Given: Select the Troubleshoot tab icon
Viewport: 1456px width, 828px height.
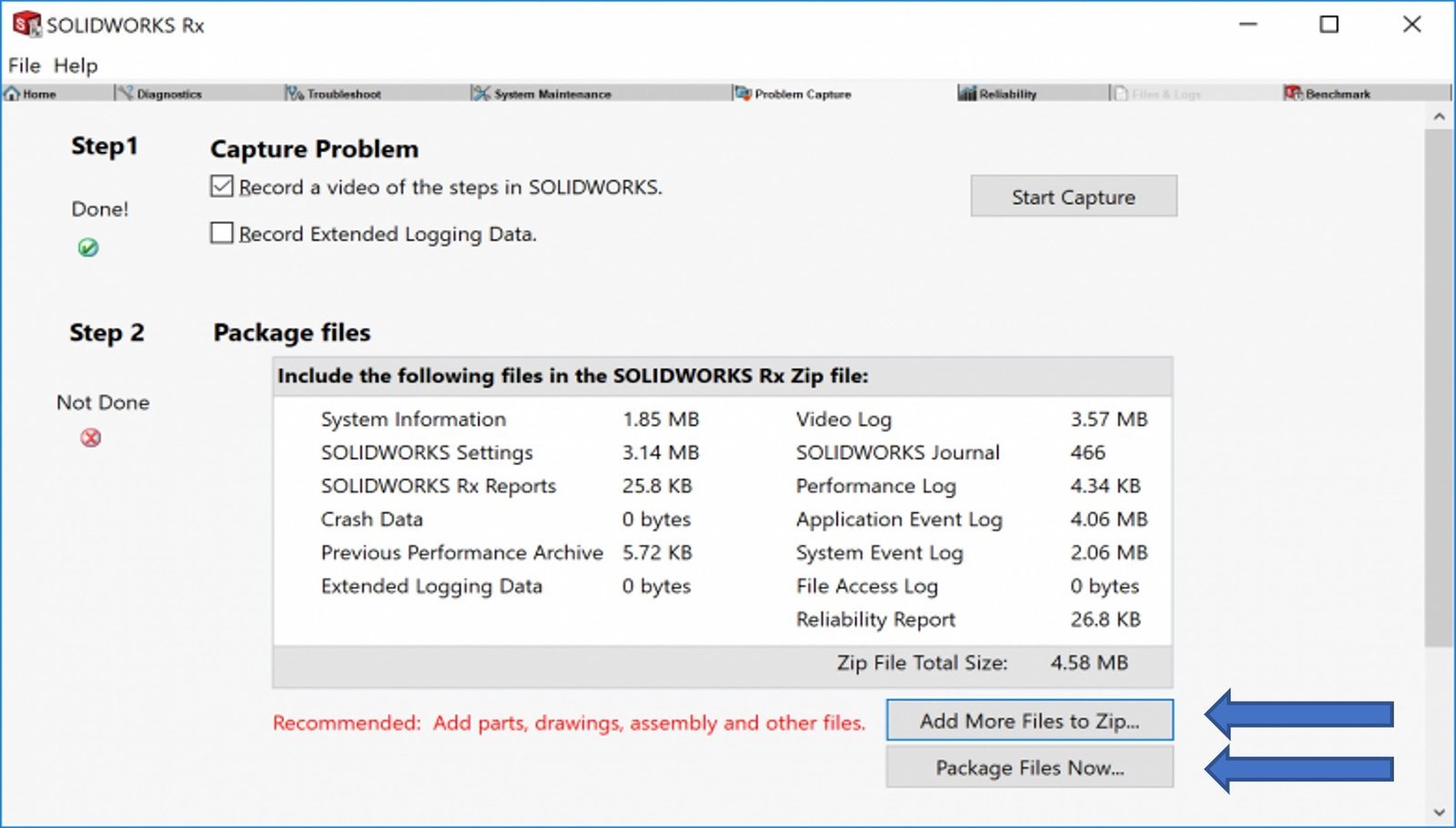Looking at the screenshot, I should point(294,94).
